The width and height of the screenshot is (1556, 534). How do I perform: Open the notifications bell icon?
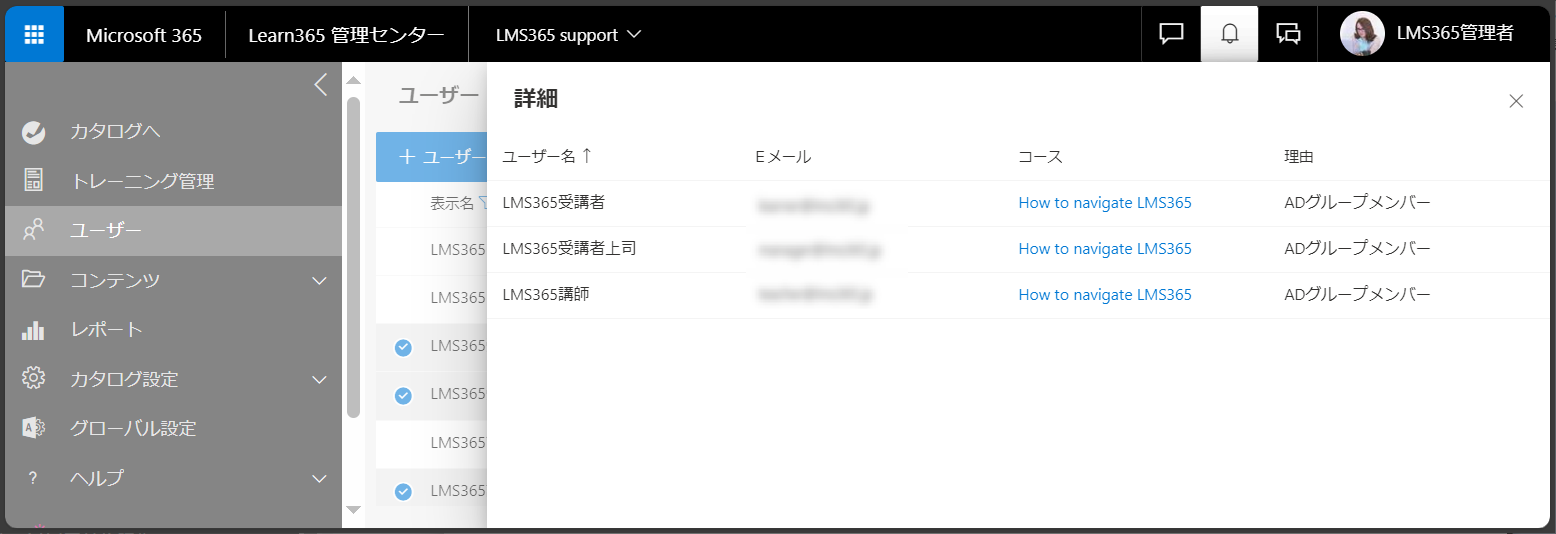coord(1230,34)
